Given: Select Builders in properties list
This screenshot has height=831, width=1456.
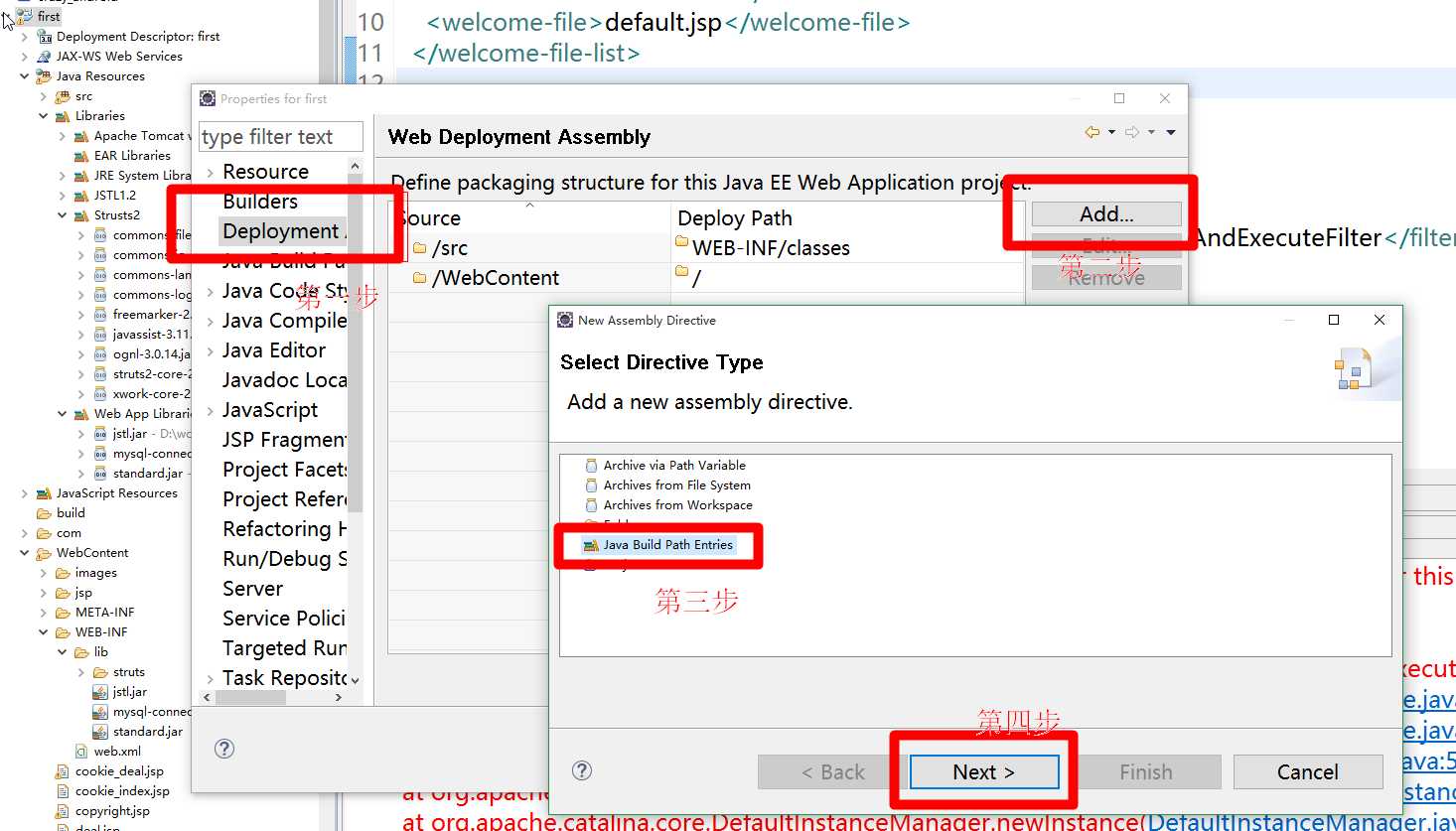Looking at the screenshot, I should tap(260, 202).
